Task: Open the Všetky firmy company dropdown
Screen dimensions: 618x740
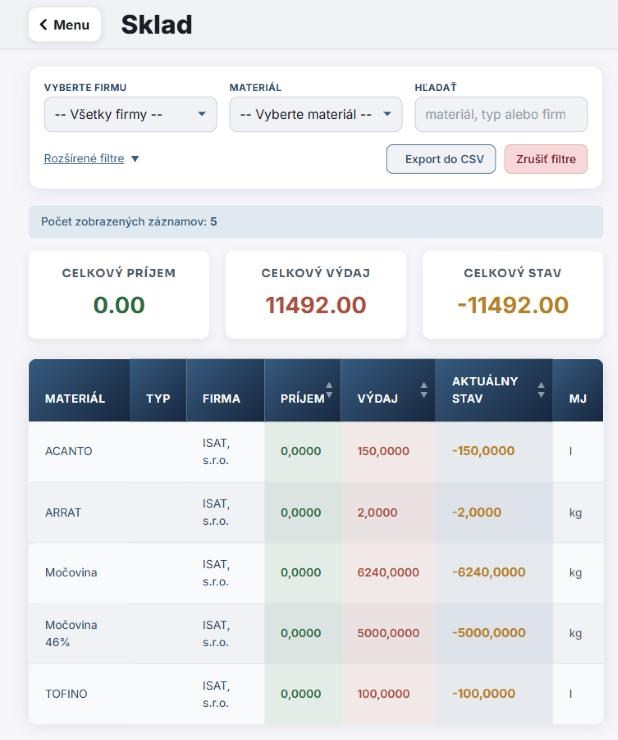Action: click(130, 114)
